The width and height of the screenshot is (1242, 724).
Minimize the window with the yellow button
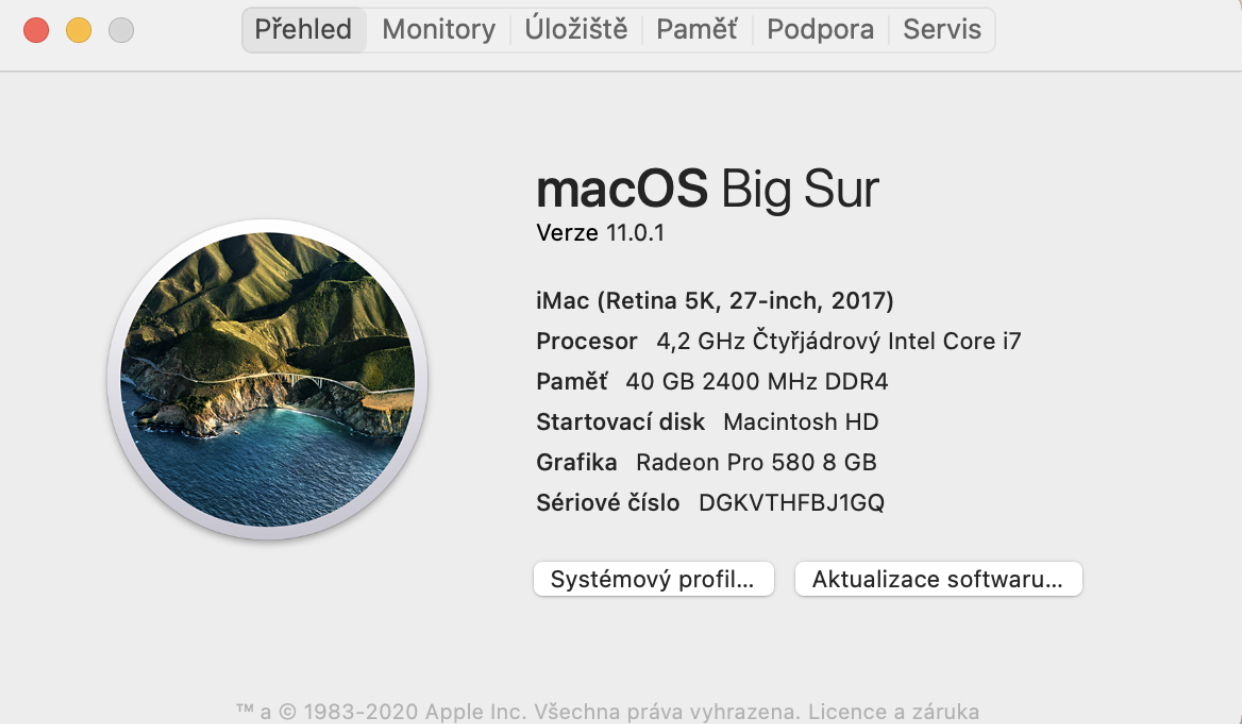click(x=79, y=30)
